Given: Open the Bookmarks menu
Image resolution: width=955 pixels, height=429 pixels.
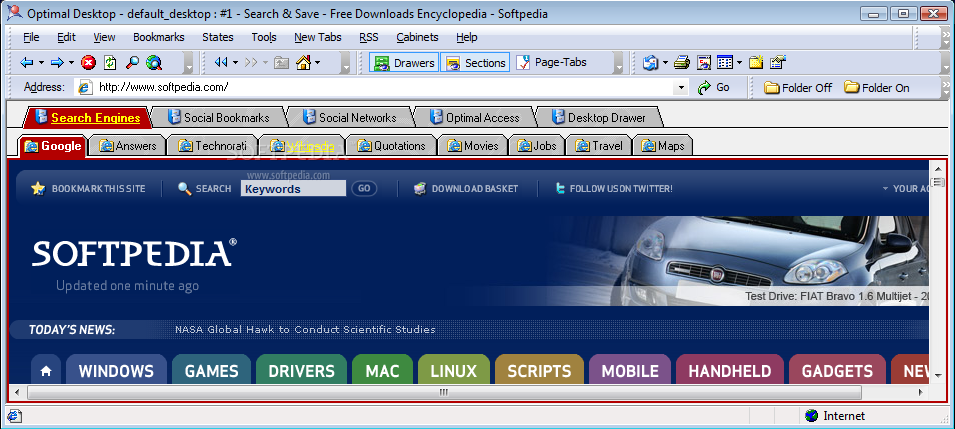Looking at the screenshot, I should pyautogui.click(x=158, y=37).
